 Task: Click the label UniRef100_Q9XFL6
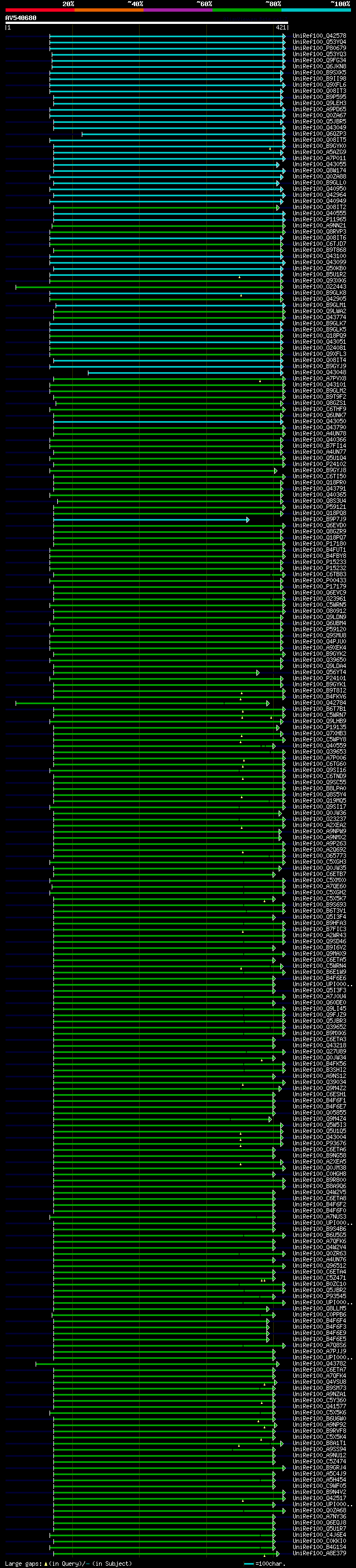coord(319,85)
